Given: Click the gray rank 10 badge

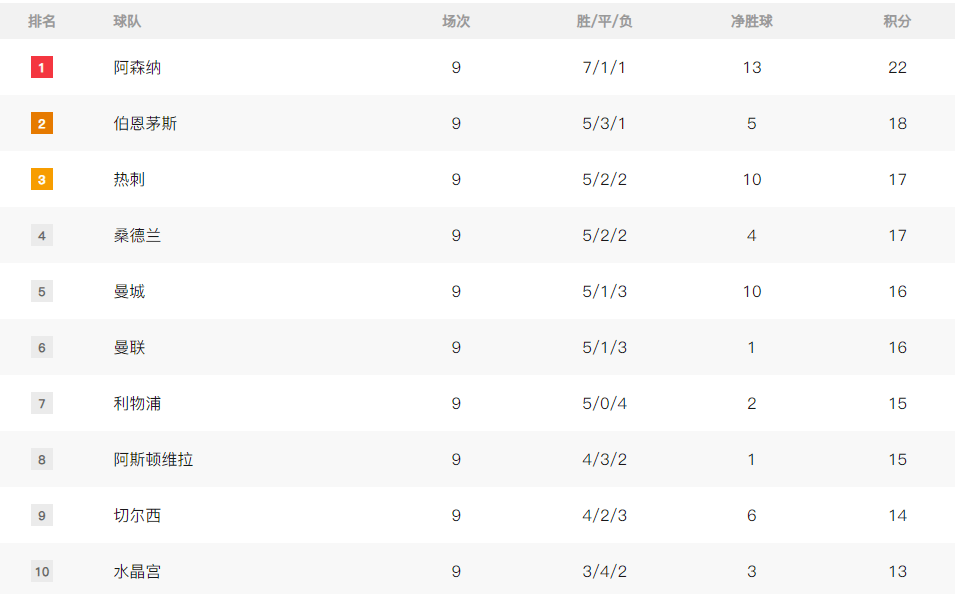Looking at the screenshot, I should 41,572.
